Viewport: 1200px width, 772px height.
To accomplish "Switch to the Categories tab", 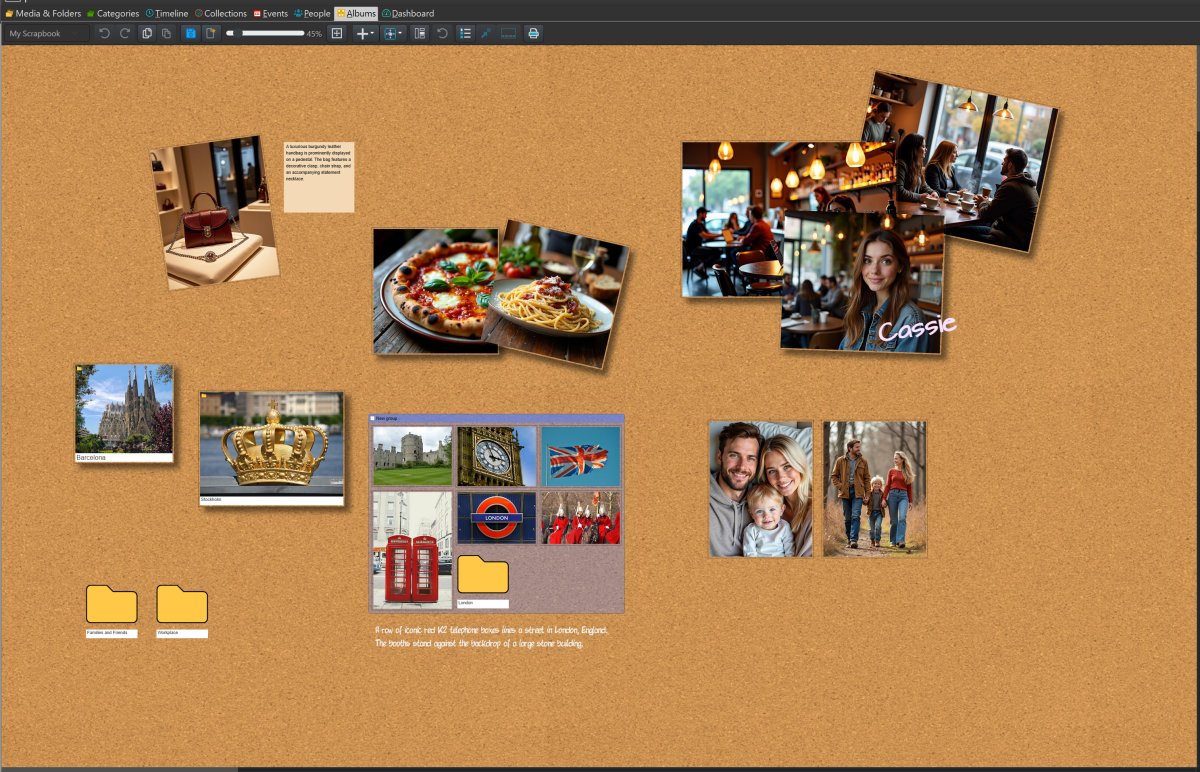I will click(112, 13).
